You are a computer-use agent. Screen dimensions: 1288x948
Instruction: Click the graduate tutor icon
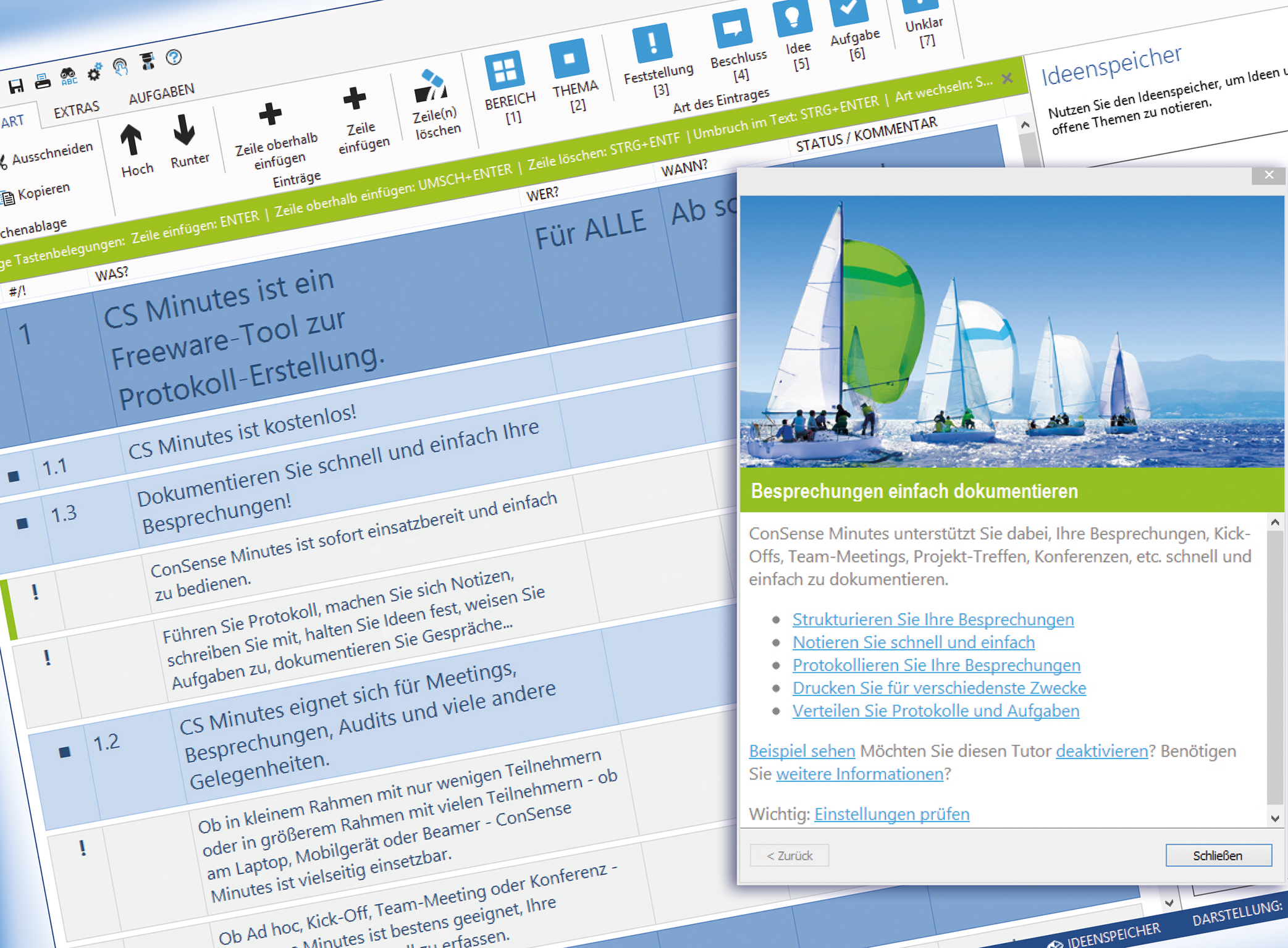pyautogui.click(x=147, y=62)
